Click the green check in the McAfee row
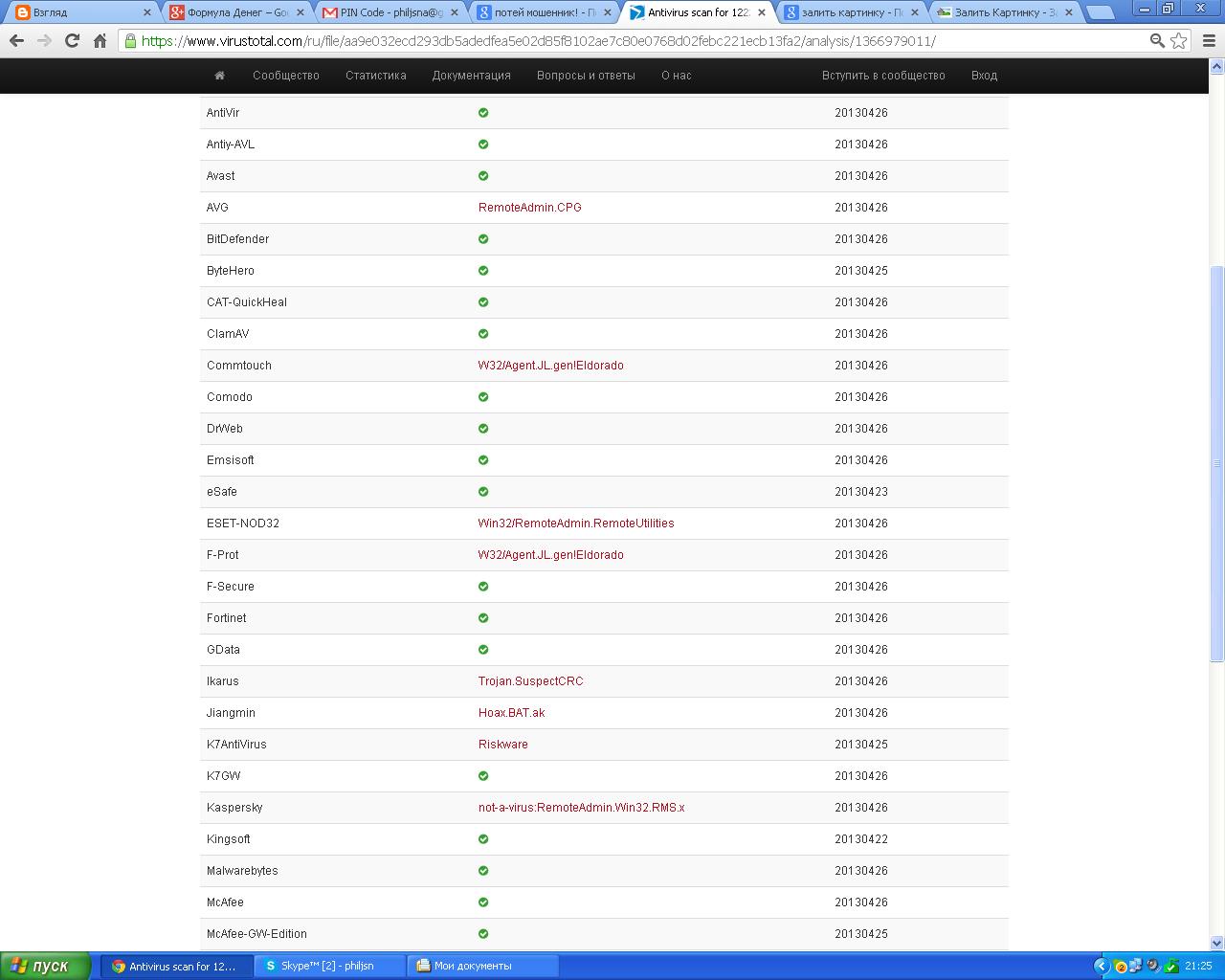The height and width of the screenshot is (980, 1225). click(483, 902)
